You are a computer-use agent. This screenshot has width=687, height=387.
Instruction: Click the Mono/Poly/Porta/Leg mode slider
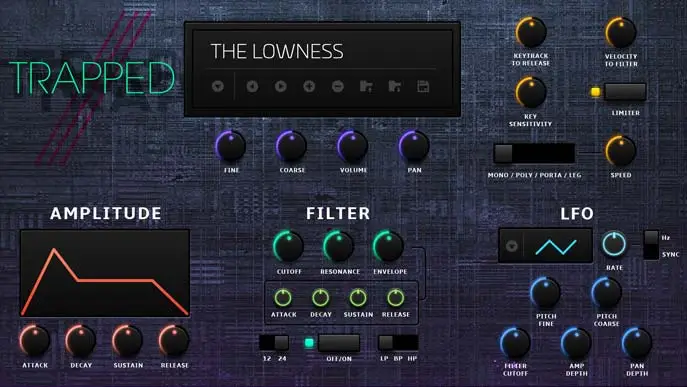pyautogui.click(x=534, y=153)
